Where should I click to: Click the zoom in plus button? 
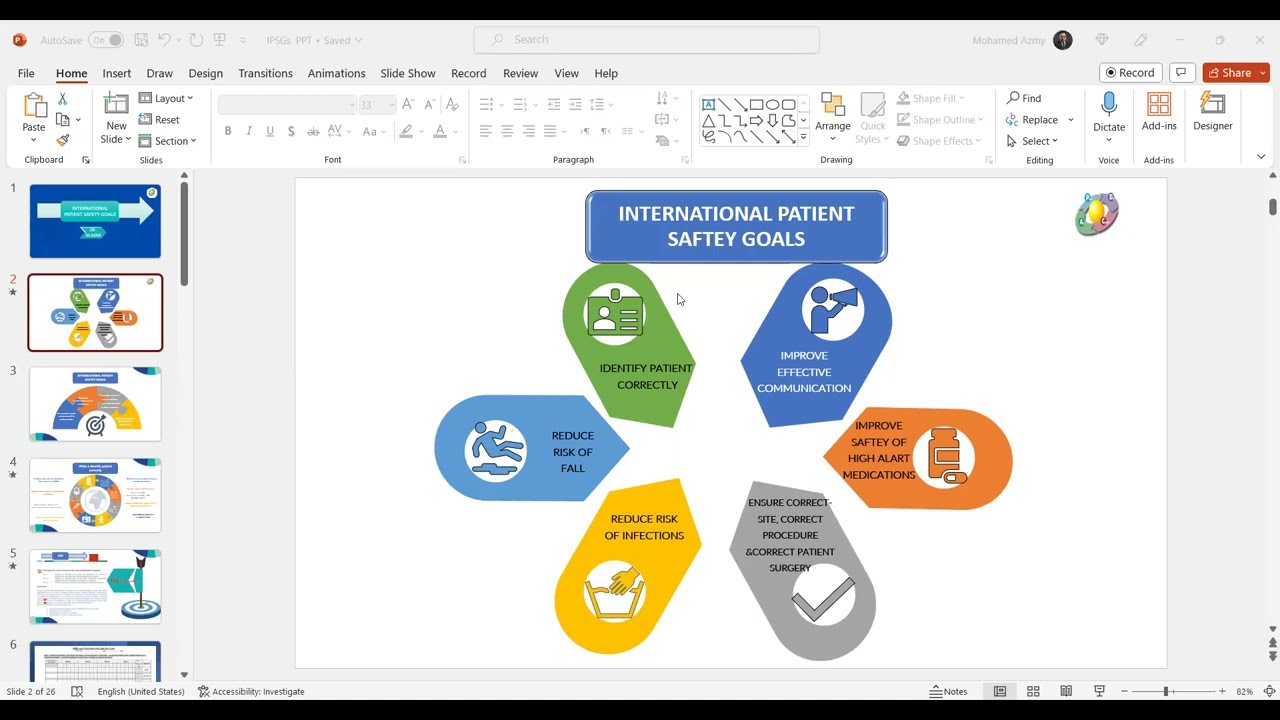click(x=1222, y=691)
